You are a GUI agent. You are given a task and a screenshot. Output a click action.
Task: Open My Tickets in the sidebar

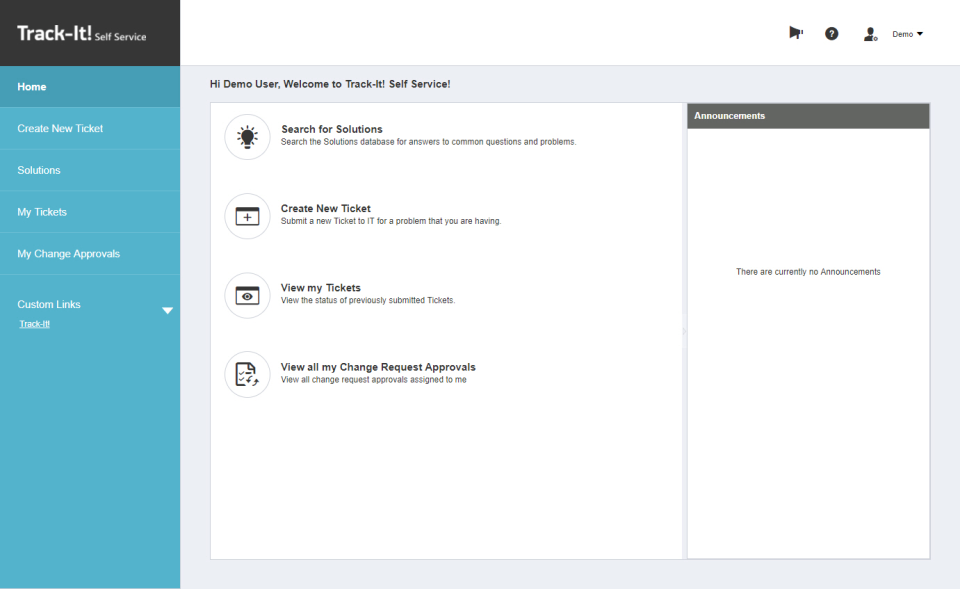pos(42,211)
